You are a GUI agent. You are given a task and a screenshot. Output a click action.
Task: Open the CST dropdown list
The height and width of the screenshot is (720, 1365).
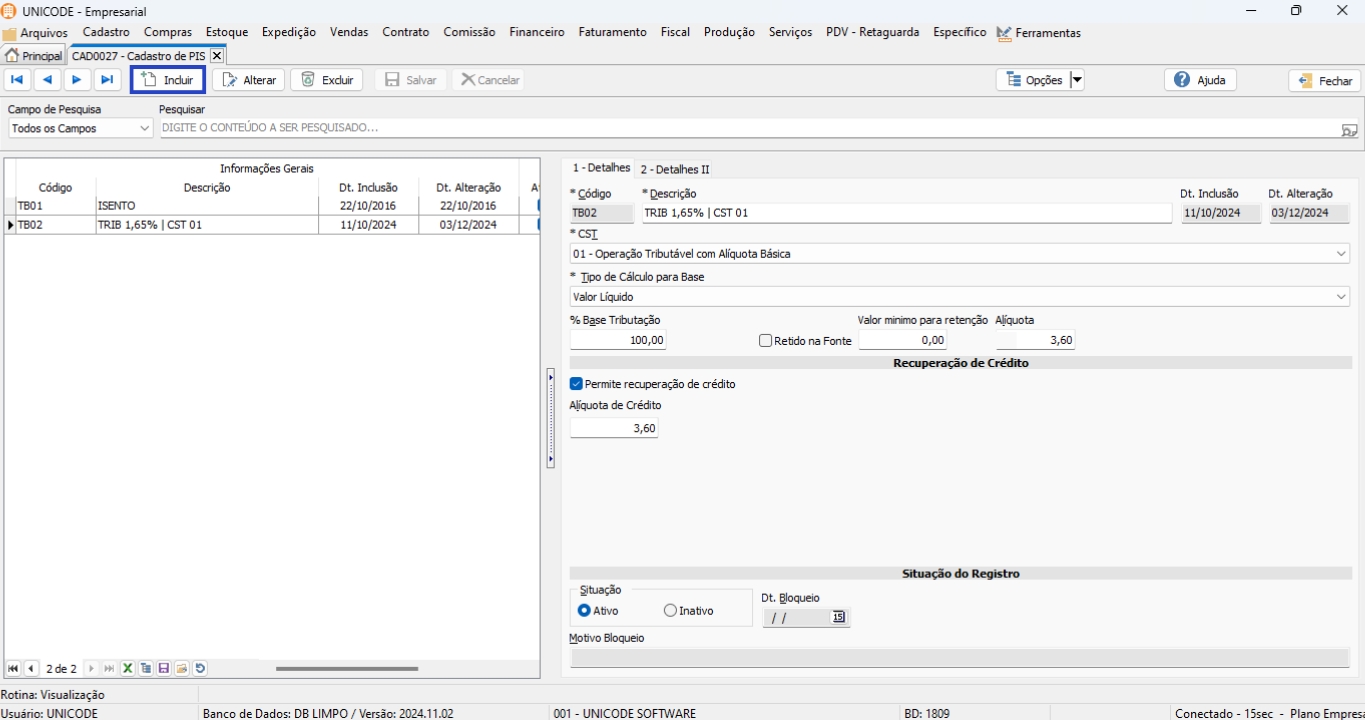click(x=1341, y=254)
